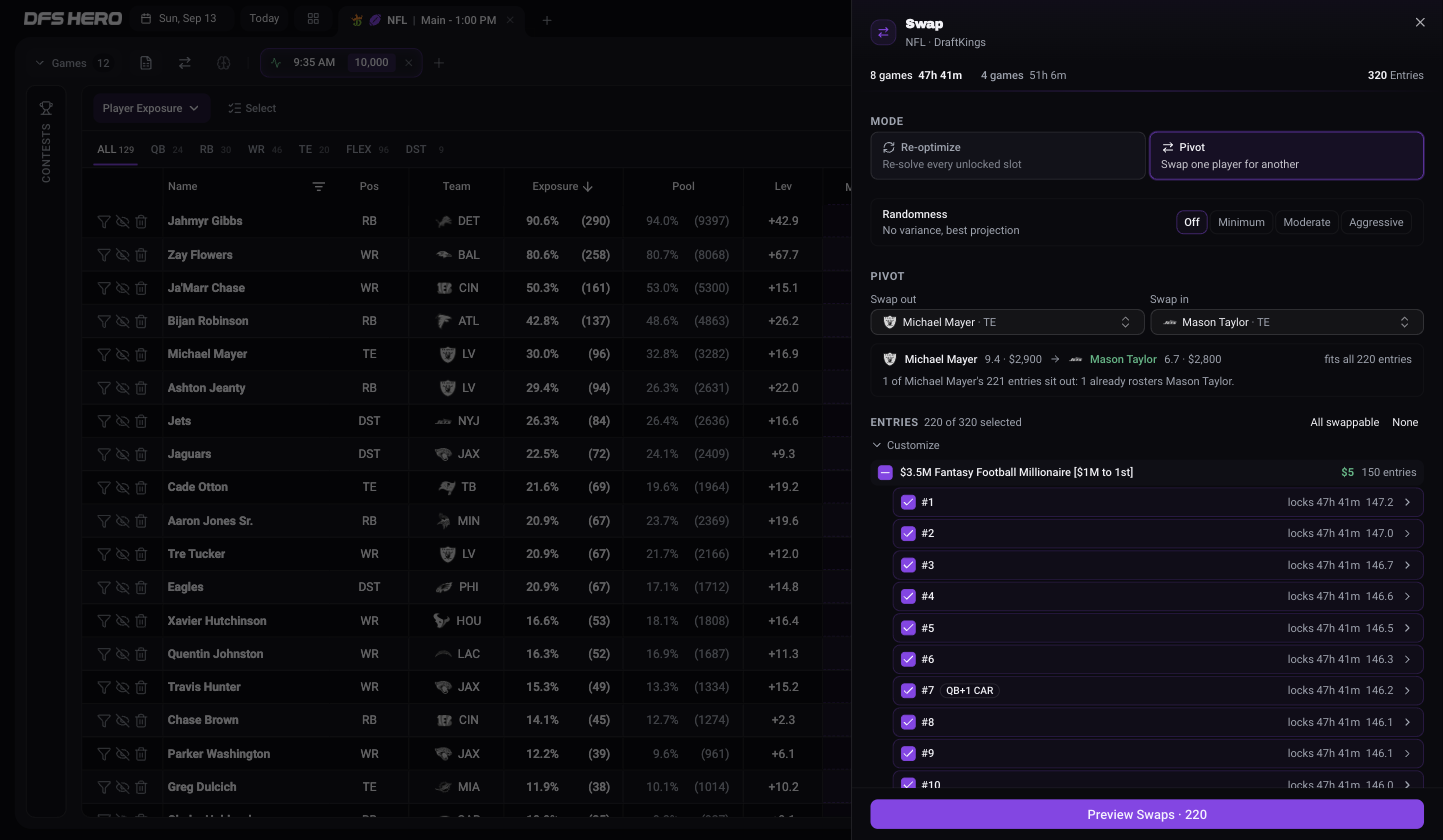The height and width of the screenshot is (840, 1443).
Task: Click the Today button
Action: 264,19
